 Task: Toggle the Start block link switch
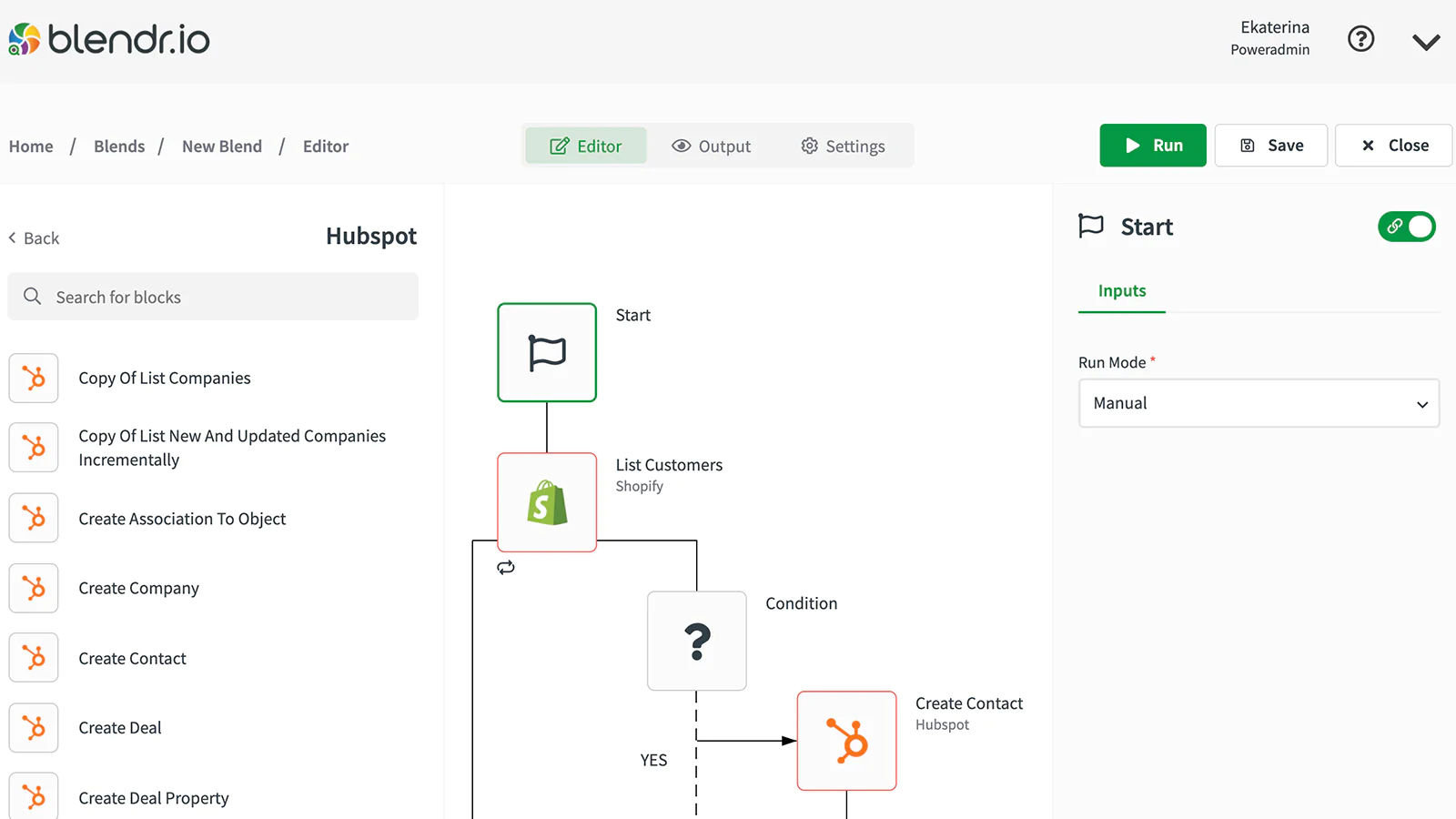(x=1407, y=227)
